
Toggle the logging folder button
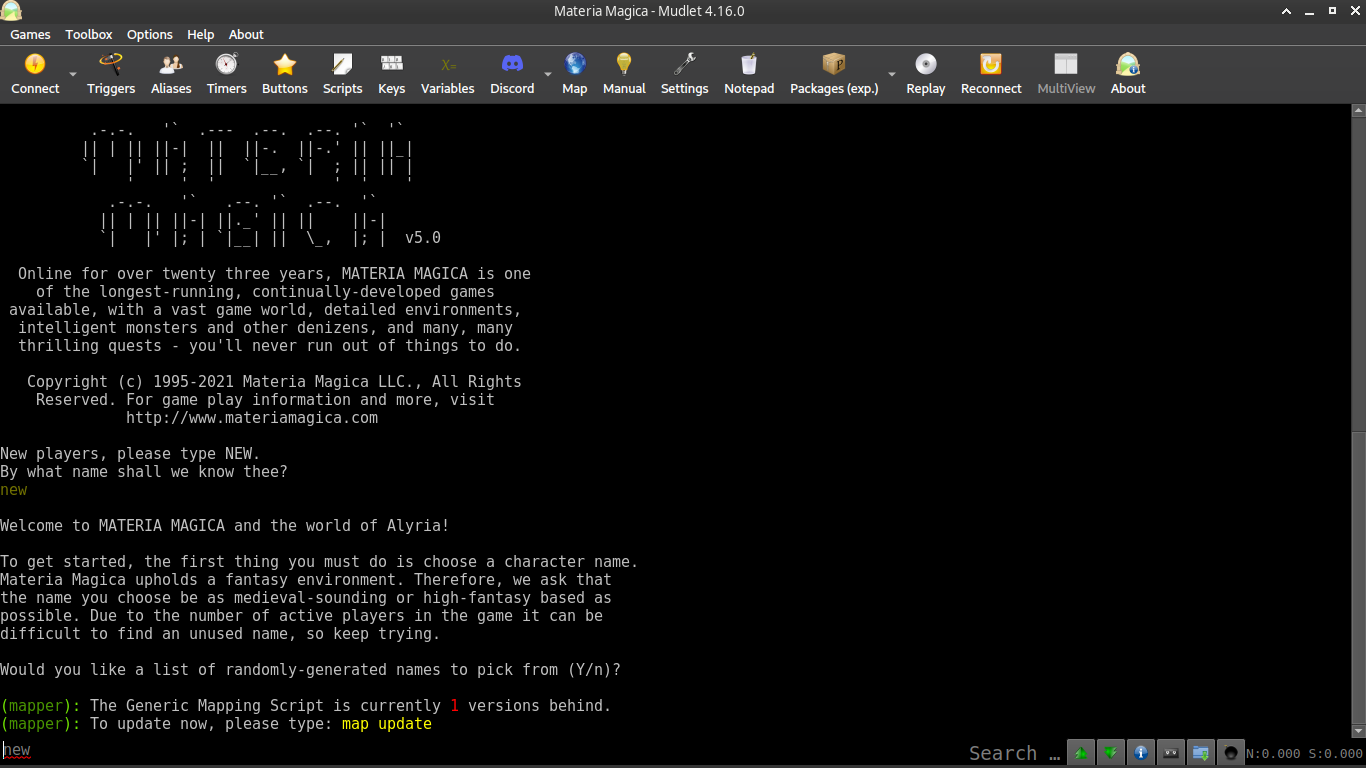(x=1201, y=753)
